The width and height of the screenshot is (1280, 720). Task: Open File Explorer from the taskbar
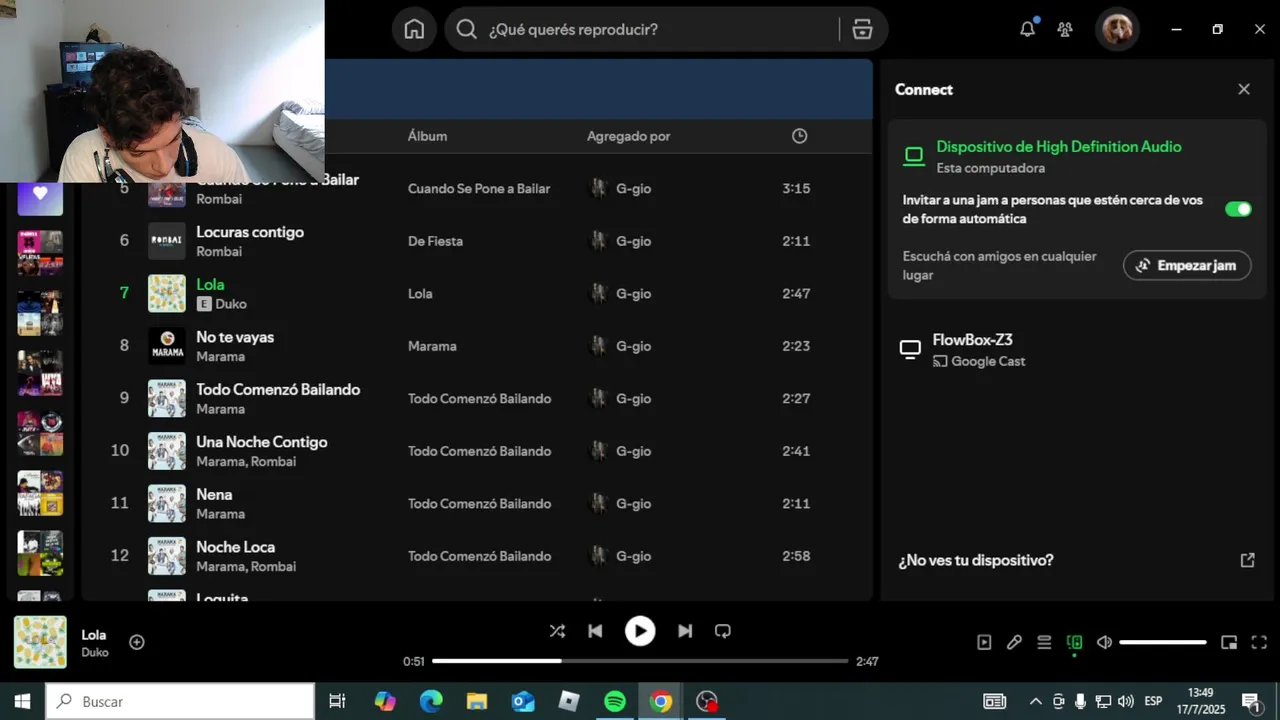(x=477, y=701)
